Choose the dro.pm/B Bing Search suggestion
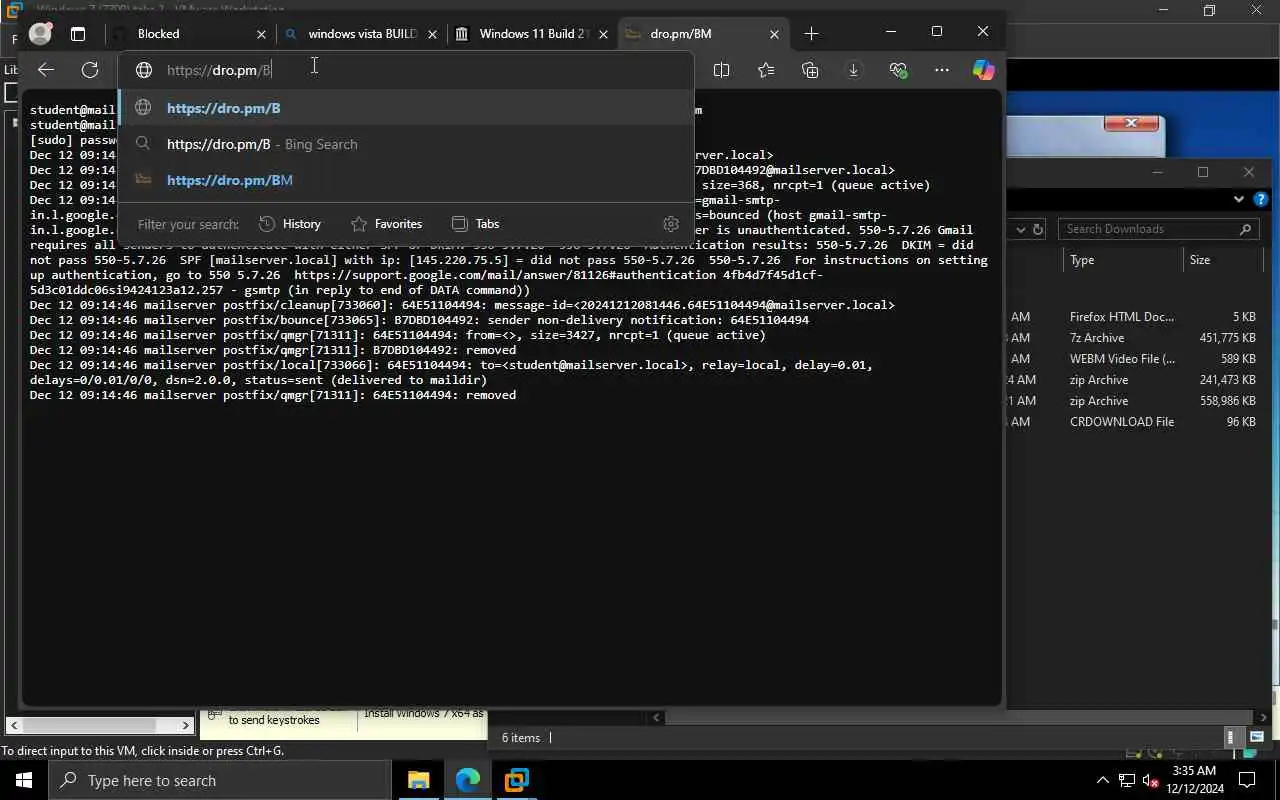 [x=406, y=144]
